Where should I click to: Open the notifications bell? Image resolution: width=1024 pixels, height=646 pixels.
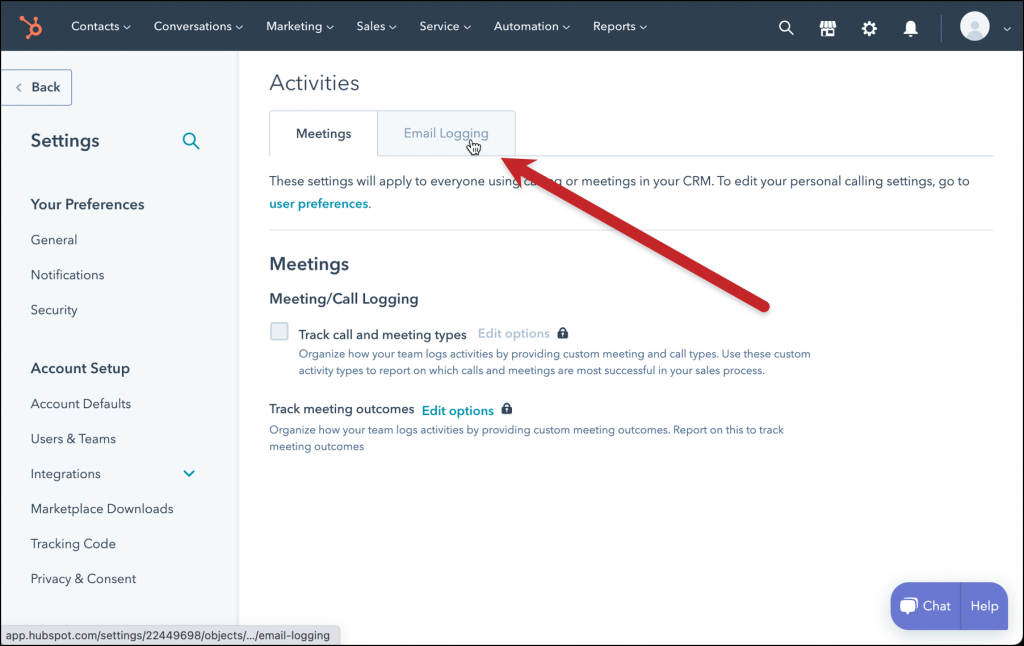click(911, 28)
